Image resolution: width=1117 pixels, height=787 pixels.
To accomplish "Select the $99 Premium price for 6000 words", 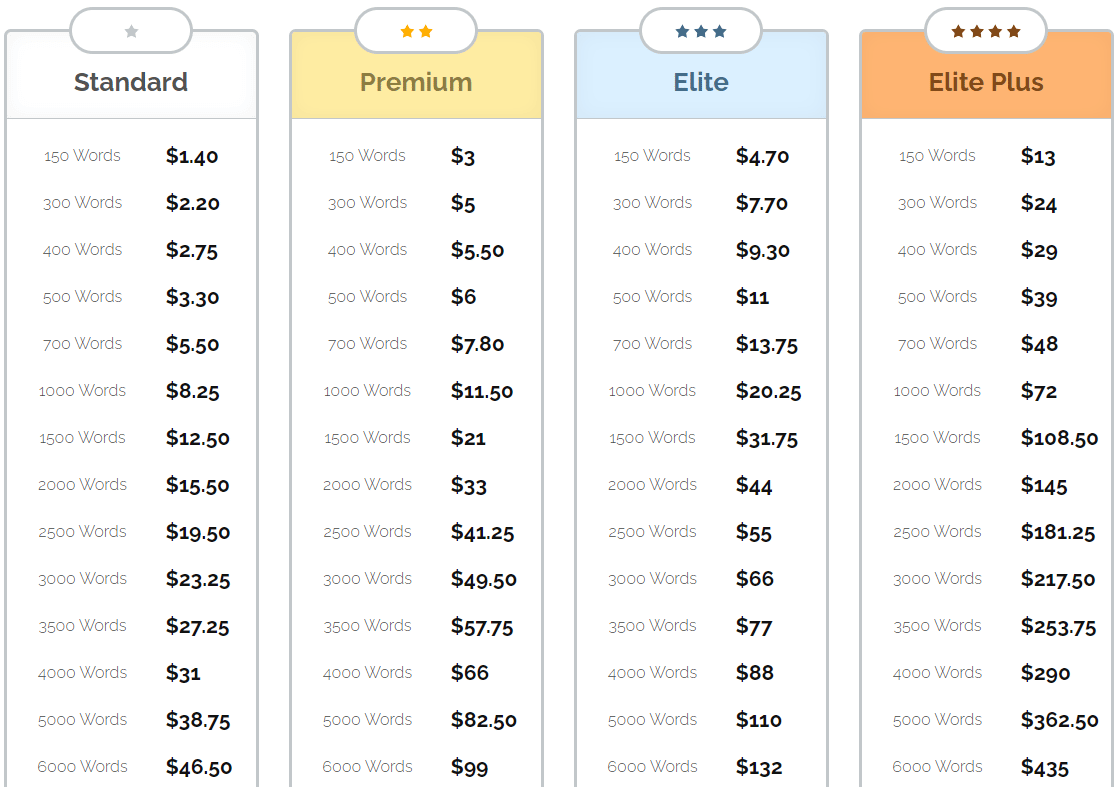I will coord(469,767).
